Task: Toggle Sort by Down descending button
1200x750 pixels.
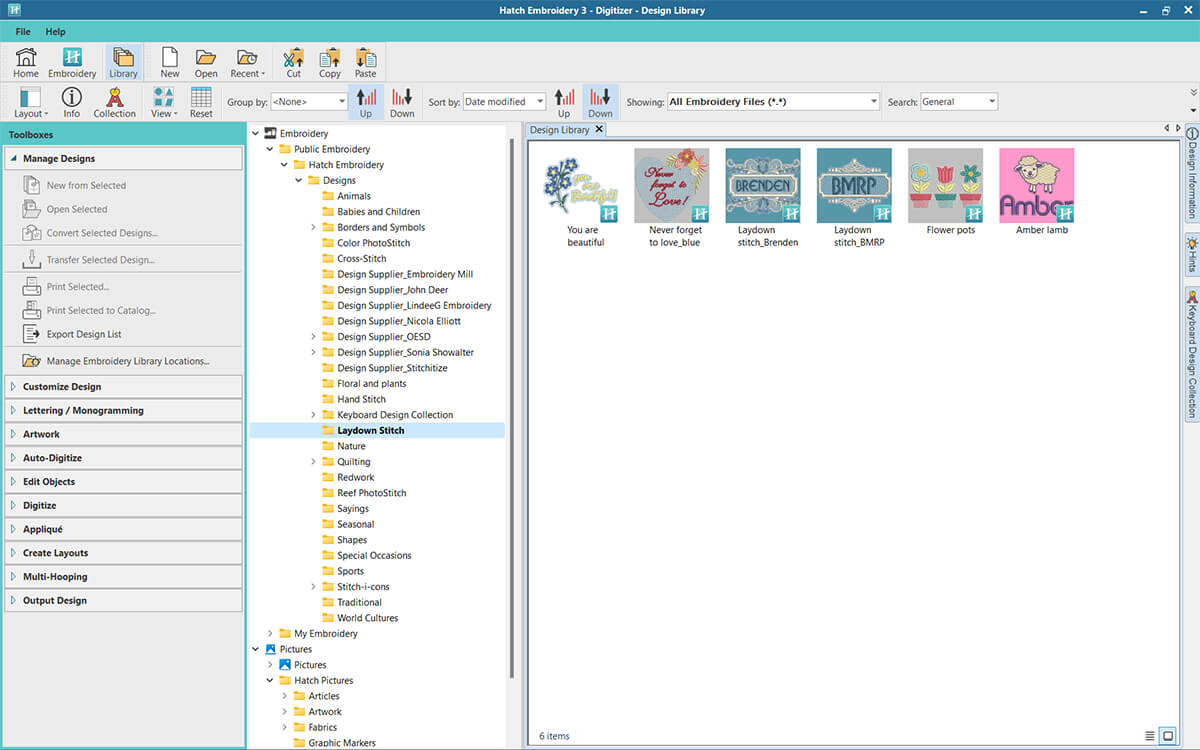Action: [600, 102]
